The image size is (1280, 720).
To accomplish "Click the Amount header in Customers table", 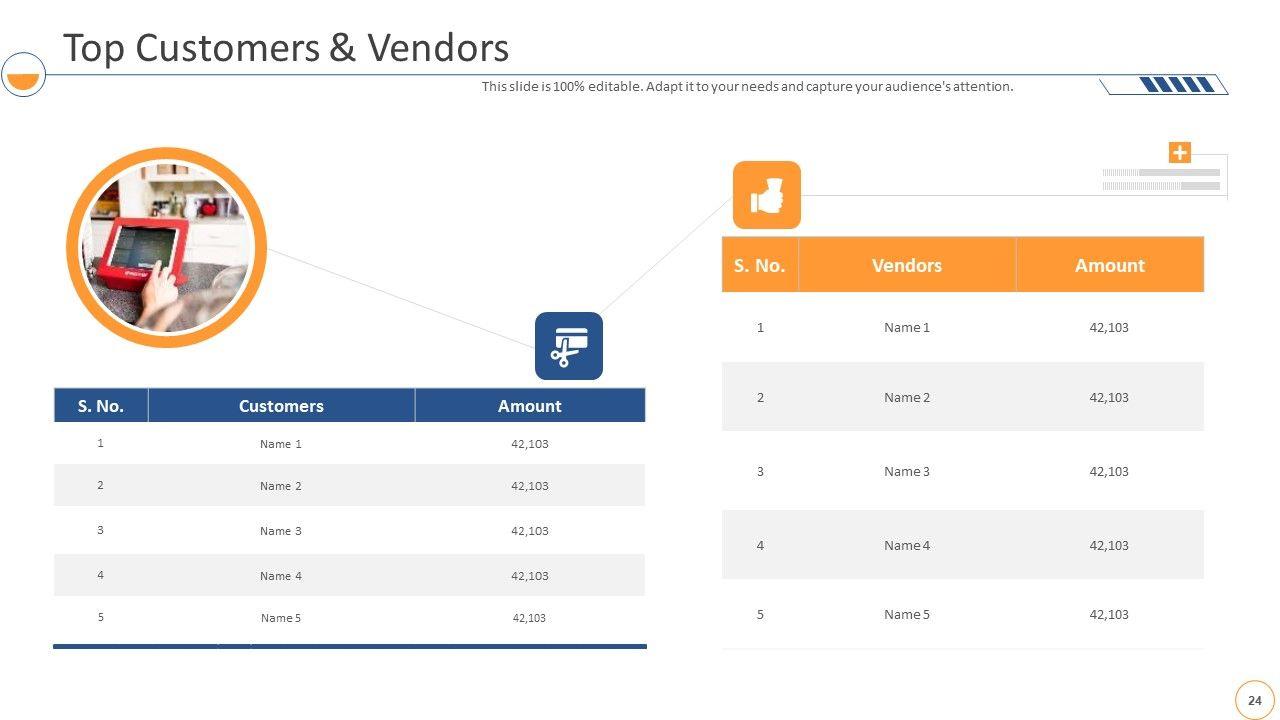I will pyautogui.click(x=529, y=406).
